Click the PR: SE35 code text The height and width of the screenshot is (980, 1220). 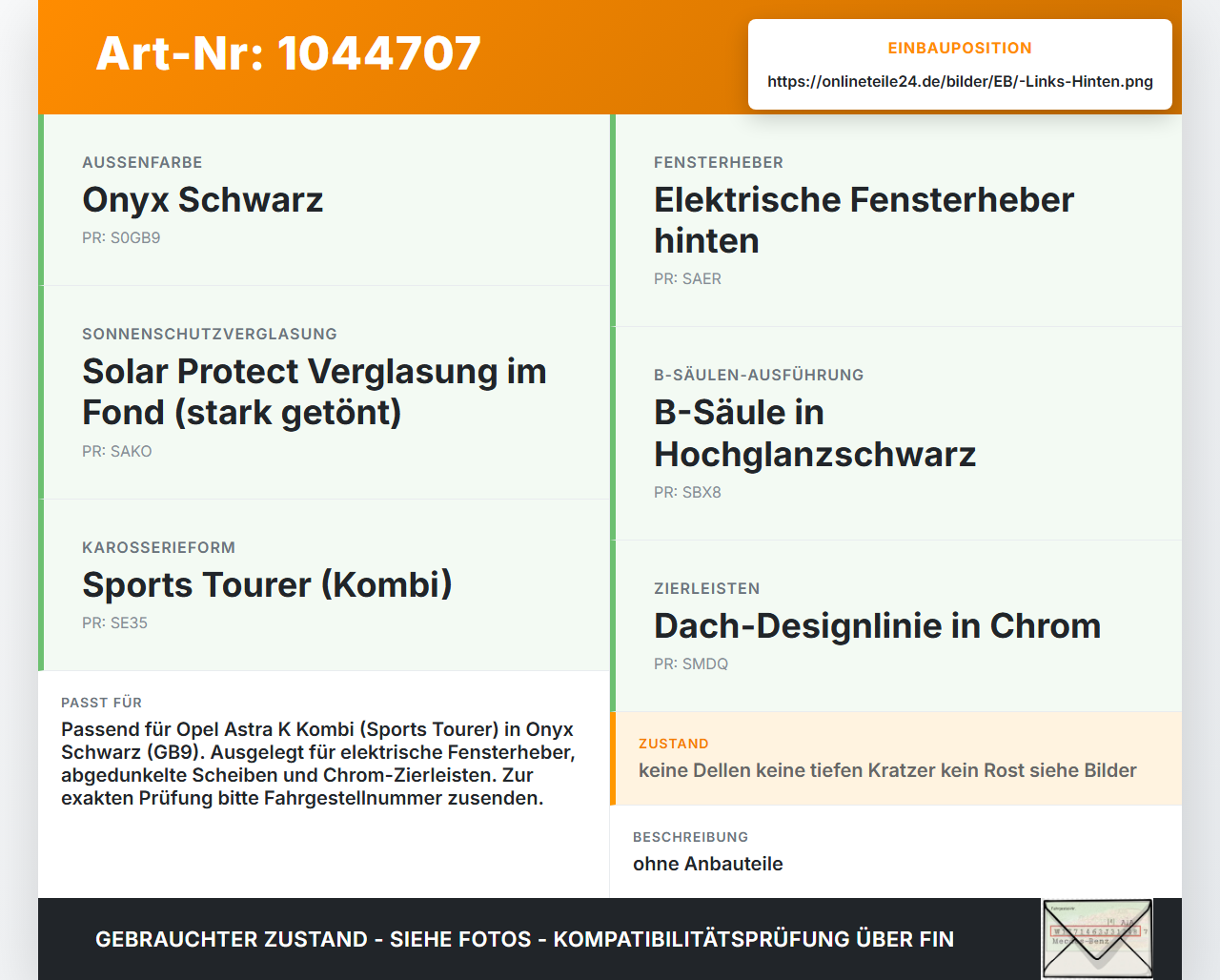click(114, 623)
